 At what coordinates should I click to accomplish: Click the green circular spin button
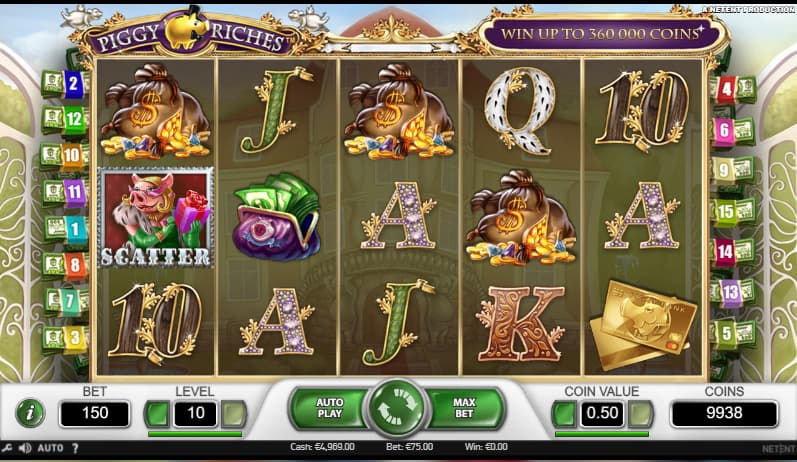[x=397, y=408]
